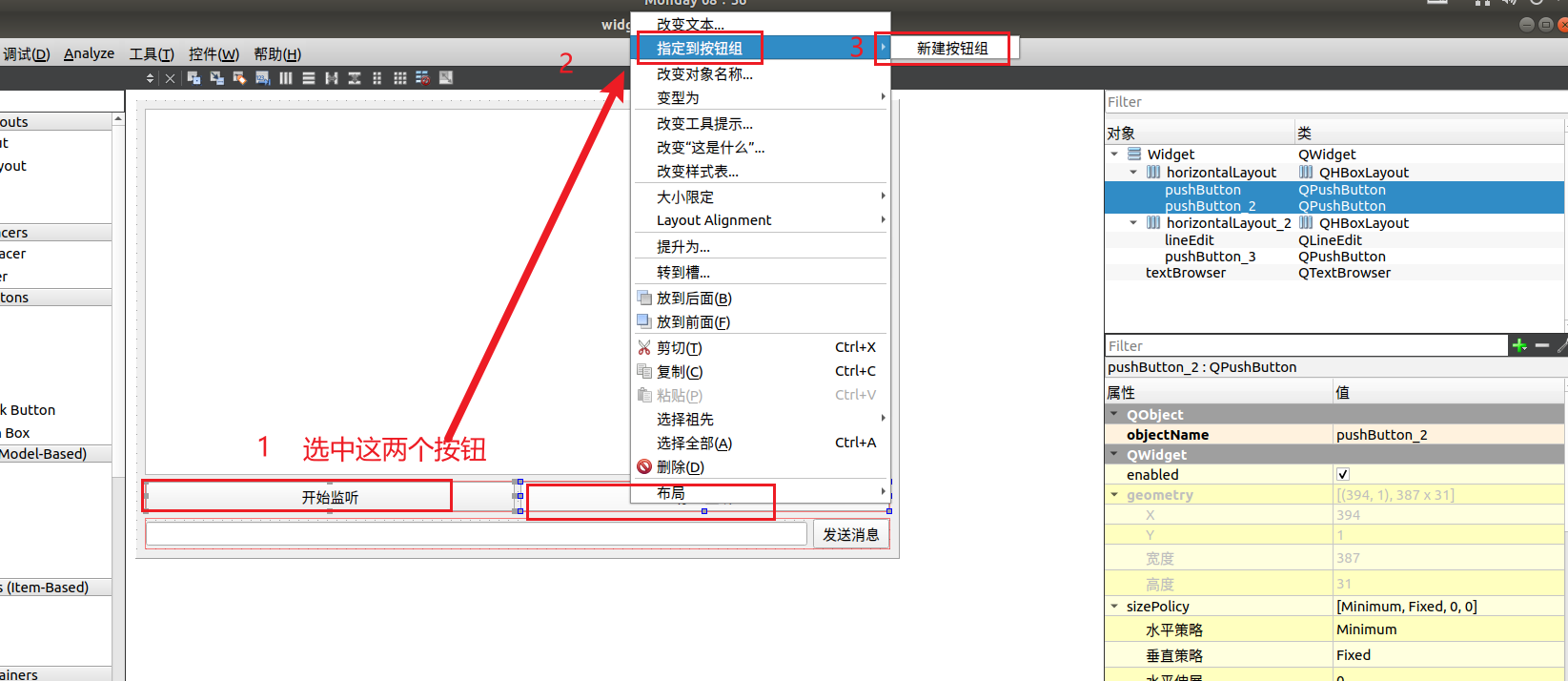The width and height of the screenshot is (1568, 681).
Task: Click the 发送消息 button on the form
Action: pos(851,534)
